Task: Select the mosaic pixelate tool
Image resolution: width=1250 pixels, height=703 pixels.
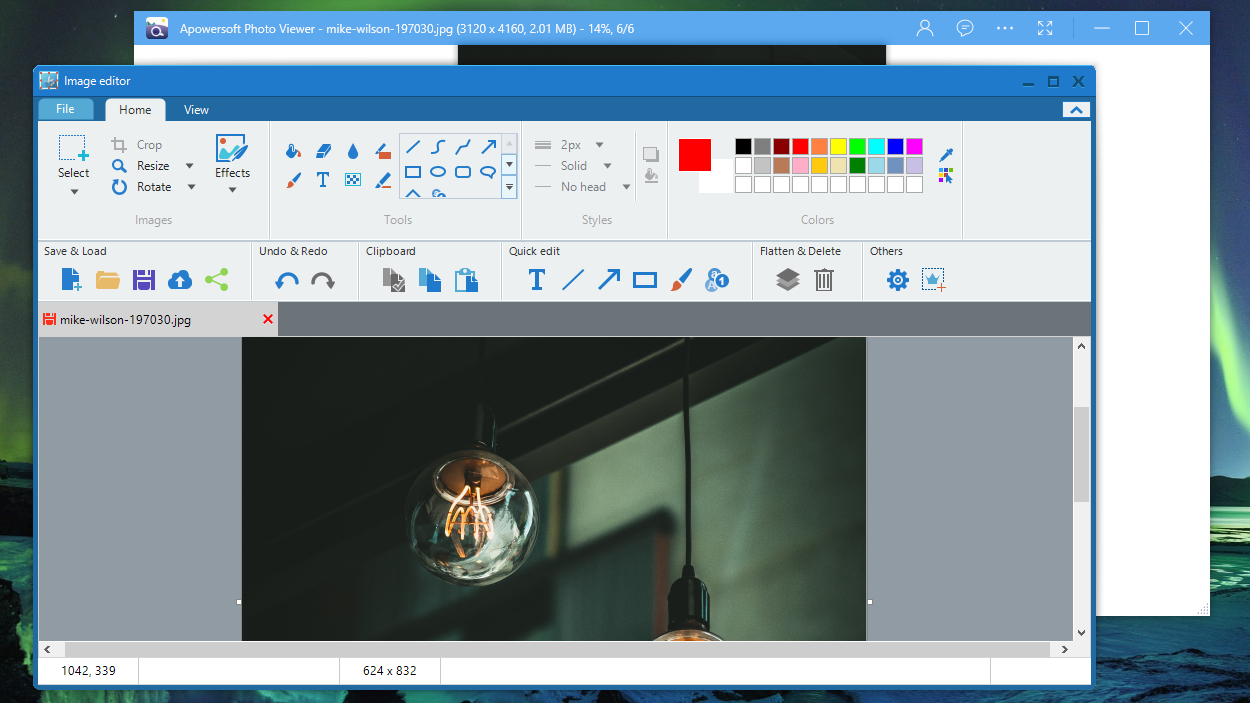Action: point(353,180)
